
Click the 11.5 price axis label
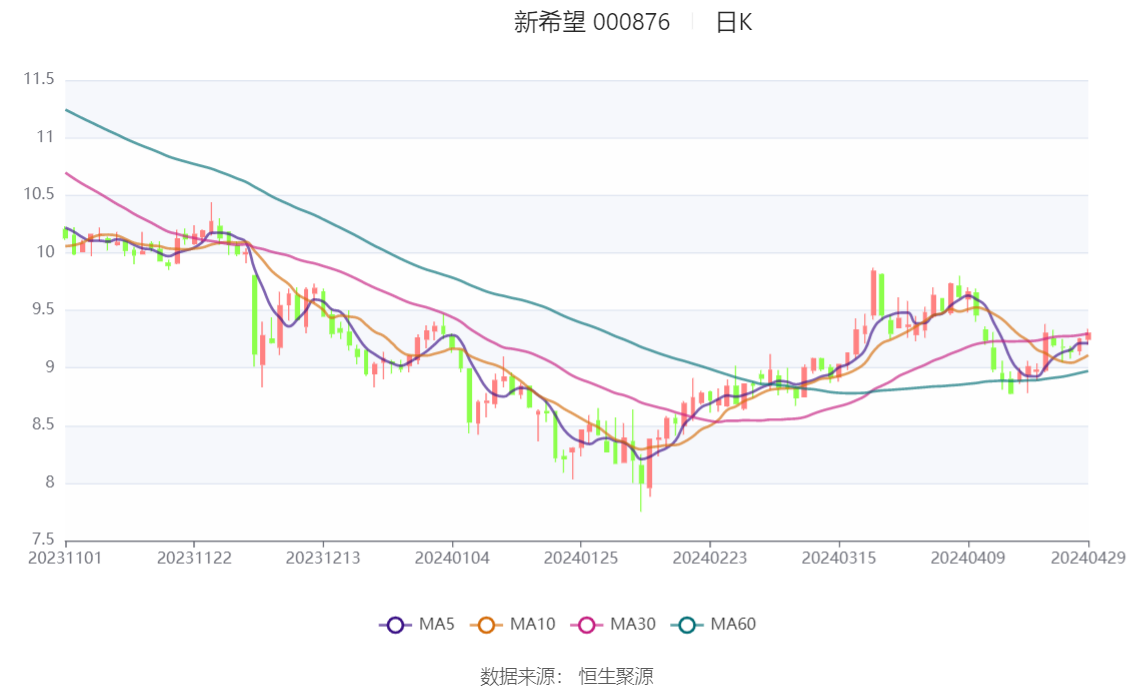[39, 79]
